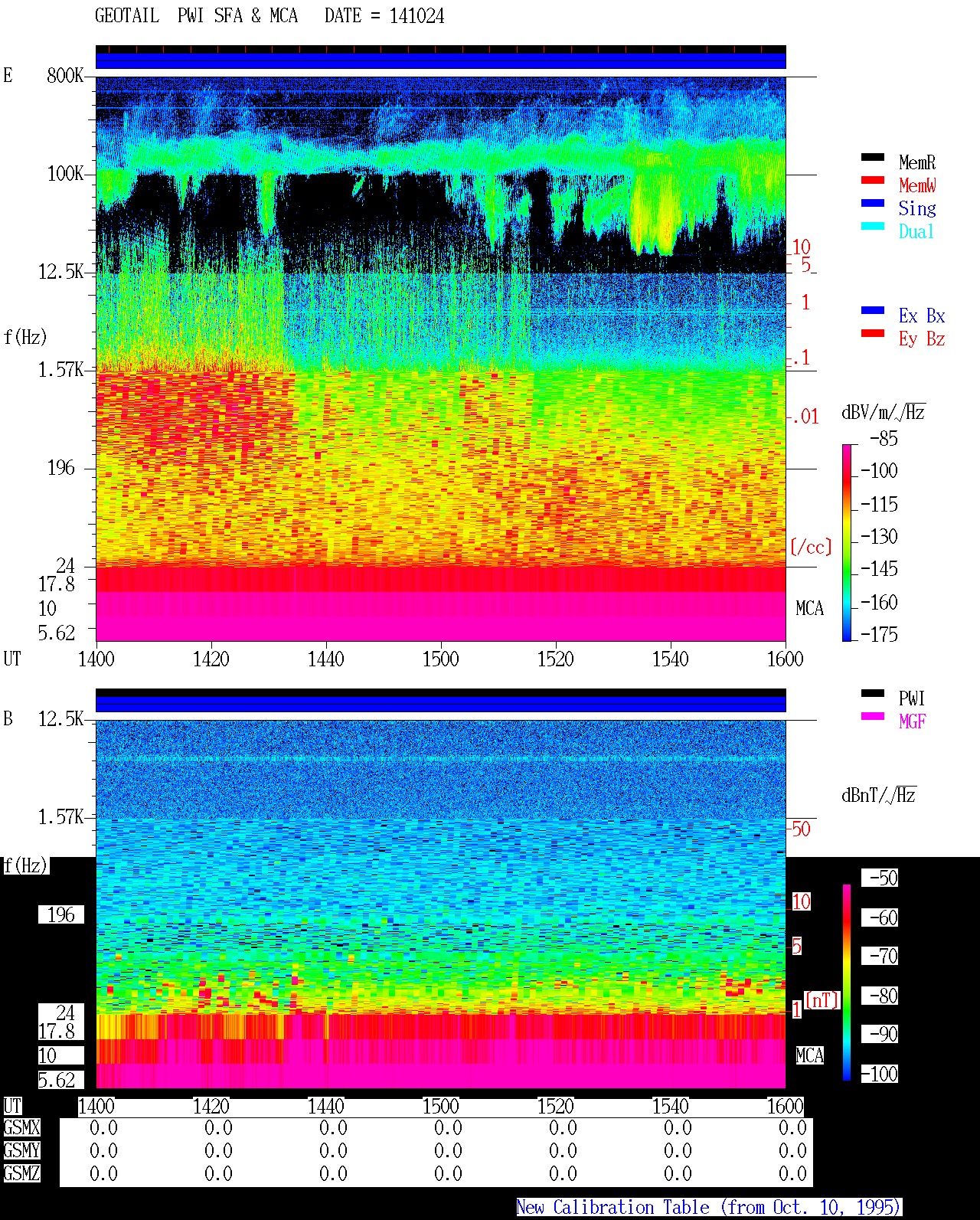Click the blue Sing legend swatch
Image resolution: width=980 pixels, height=1220 pixels.
pos(873,203)
